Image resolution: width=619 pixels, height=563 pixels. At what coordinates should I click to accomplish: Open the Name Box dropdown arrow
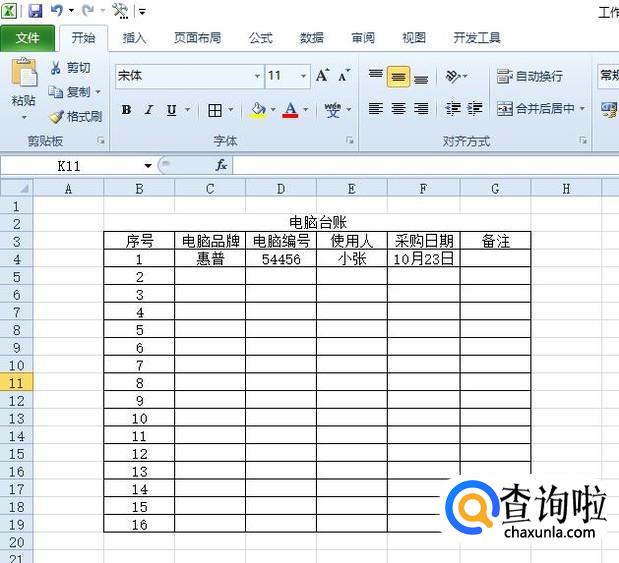[148, 166]
